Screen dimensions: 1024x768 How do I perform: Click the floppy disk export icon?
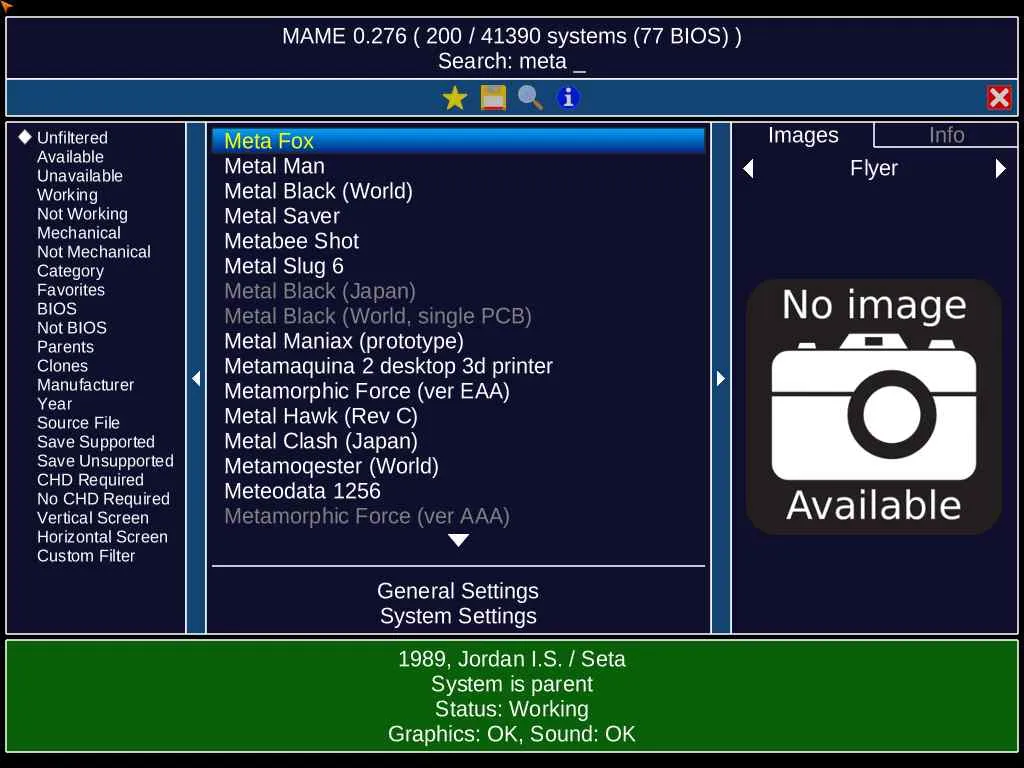tap(493, 99)
